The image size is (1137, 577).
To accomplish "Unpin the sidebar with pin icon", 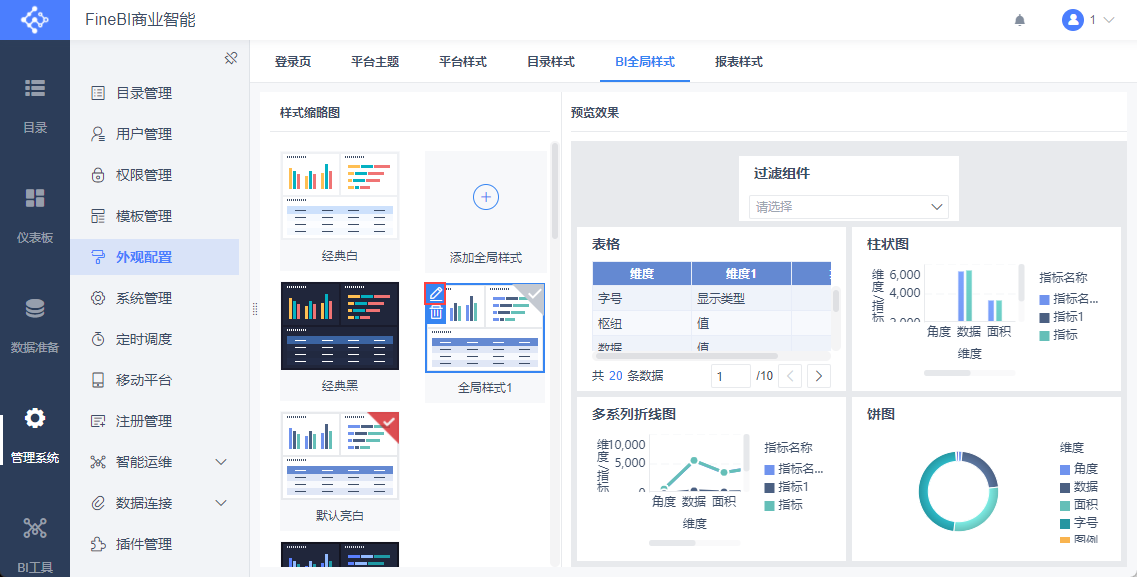I will coord(231,58).
